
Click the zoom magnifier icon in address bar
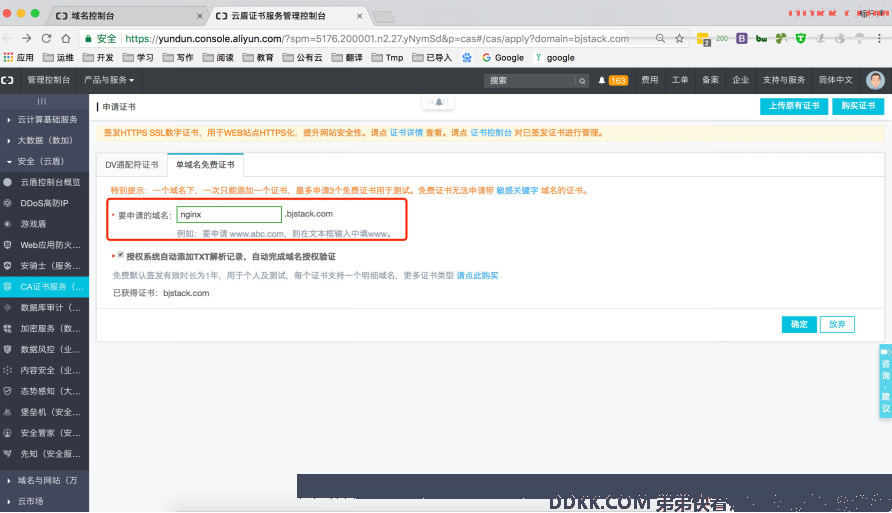tap(660, 38)
